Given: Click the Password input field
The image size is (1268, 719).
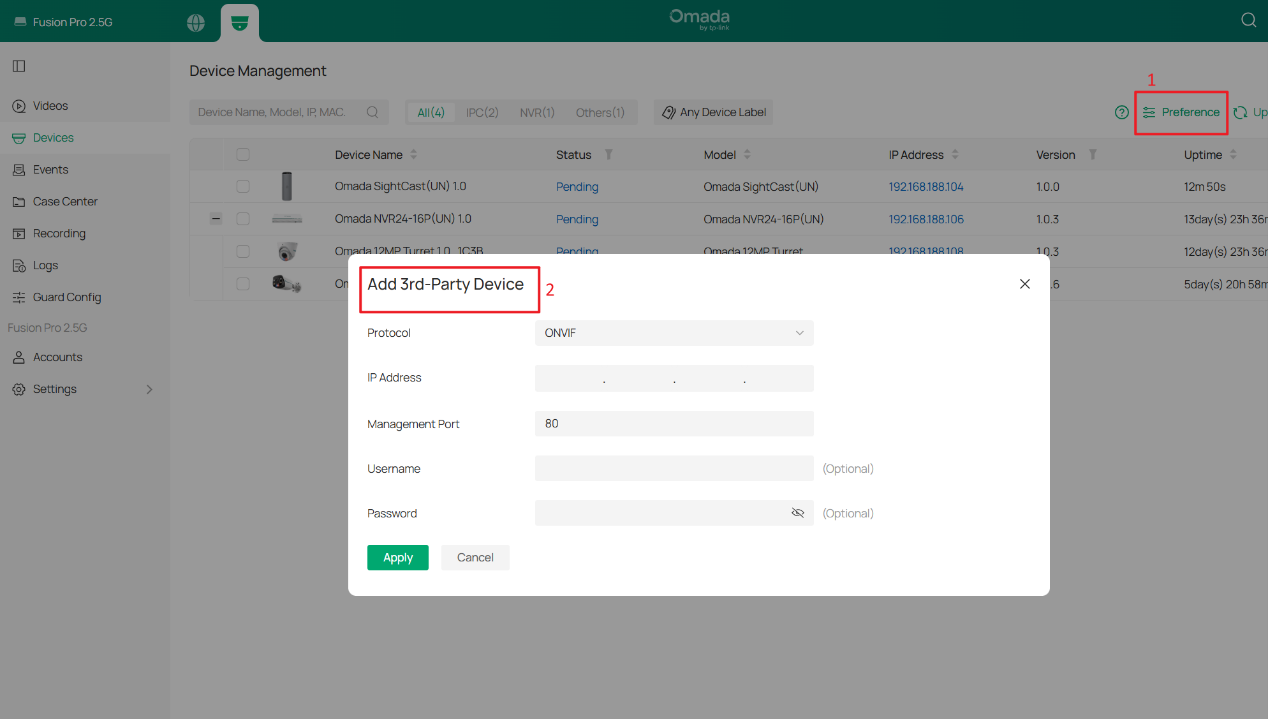Looking at the screenshot, I should 674,513.
